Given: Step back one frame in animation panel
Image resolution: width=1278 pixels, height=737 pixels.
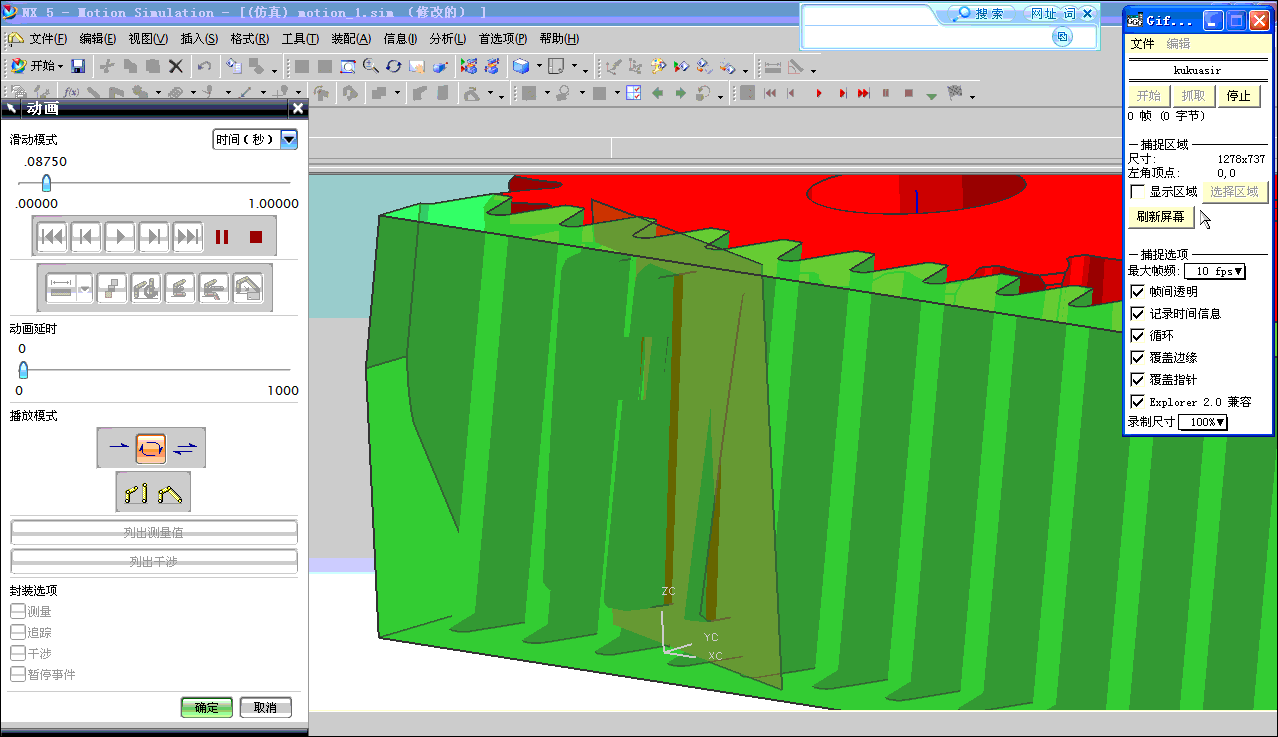Looking at the screenshot, I should point(86,237).
